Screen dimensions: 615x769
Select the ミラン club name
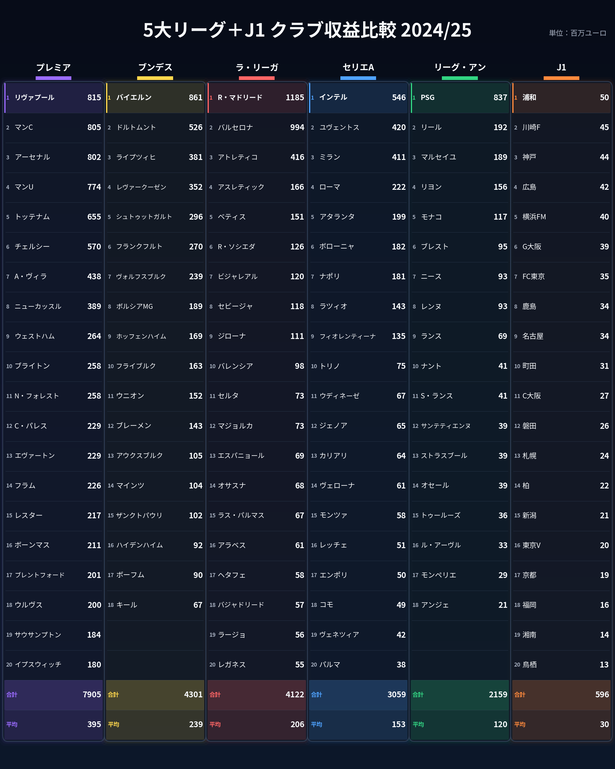click(330, 157)
